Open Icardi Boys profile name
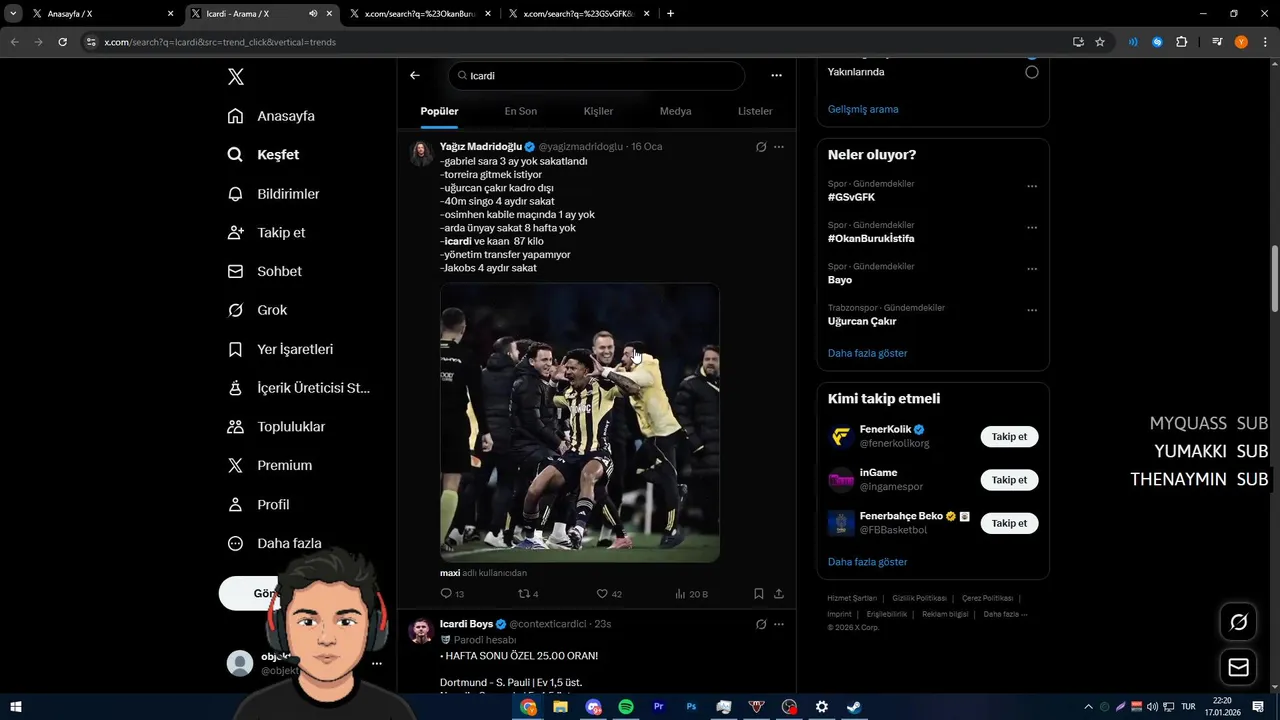 pos(466,624)
